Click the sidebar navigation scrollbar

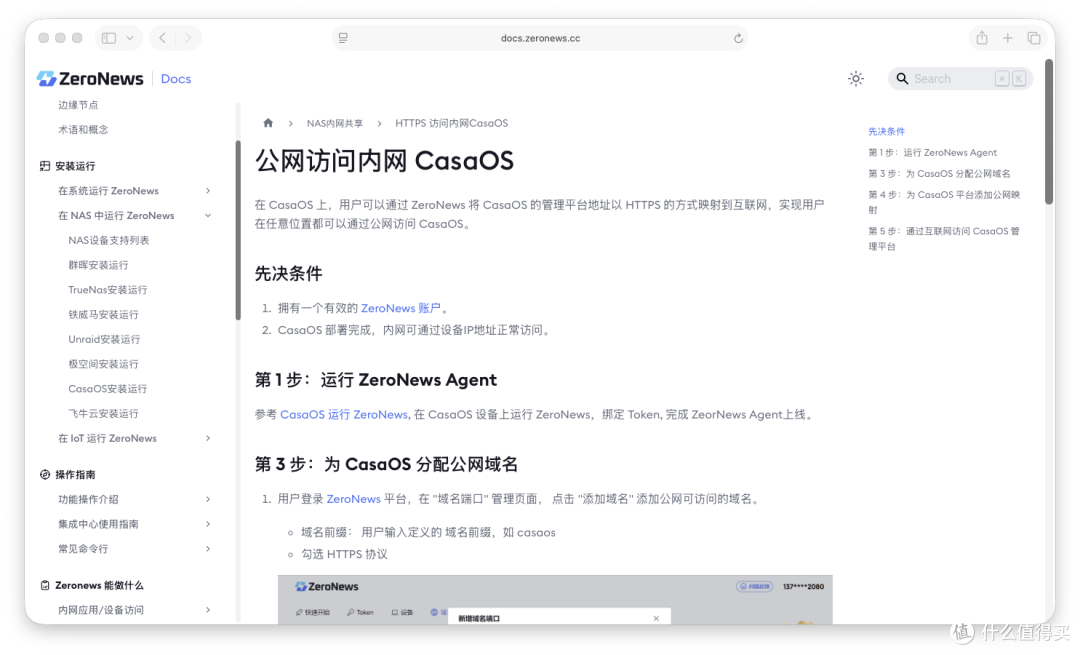238,230
